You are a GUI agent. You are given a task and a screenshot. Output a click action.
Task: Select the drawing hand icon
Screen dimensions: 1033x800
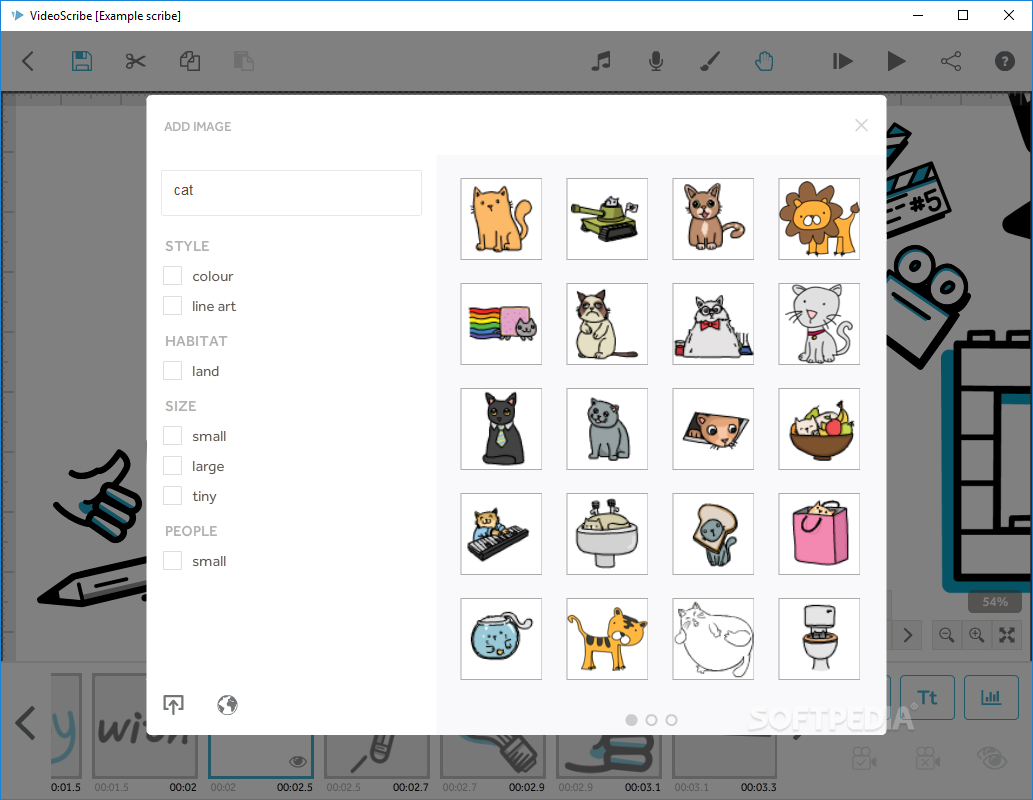(764, 61)
